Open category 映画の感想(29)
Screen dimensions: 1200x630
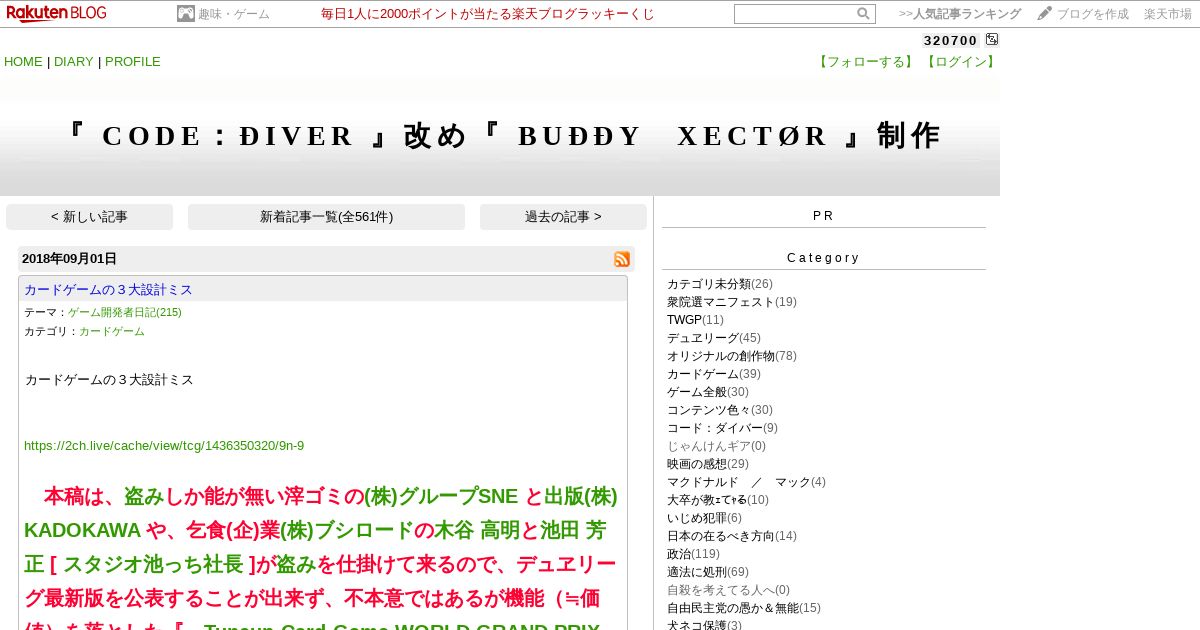[708, 464]
